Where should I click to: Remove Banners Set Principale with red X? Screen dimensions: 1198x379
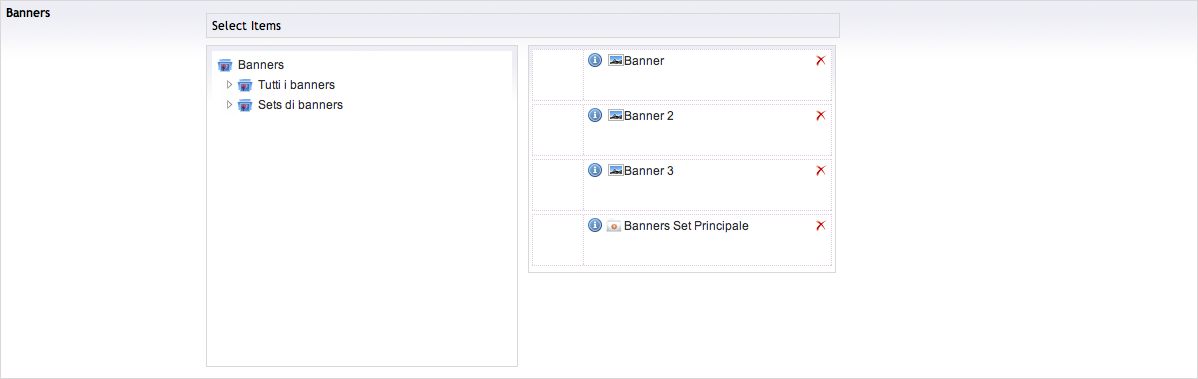point(821,225)
